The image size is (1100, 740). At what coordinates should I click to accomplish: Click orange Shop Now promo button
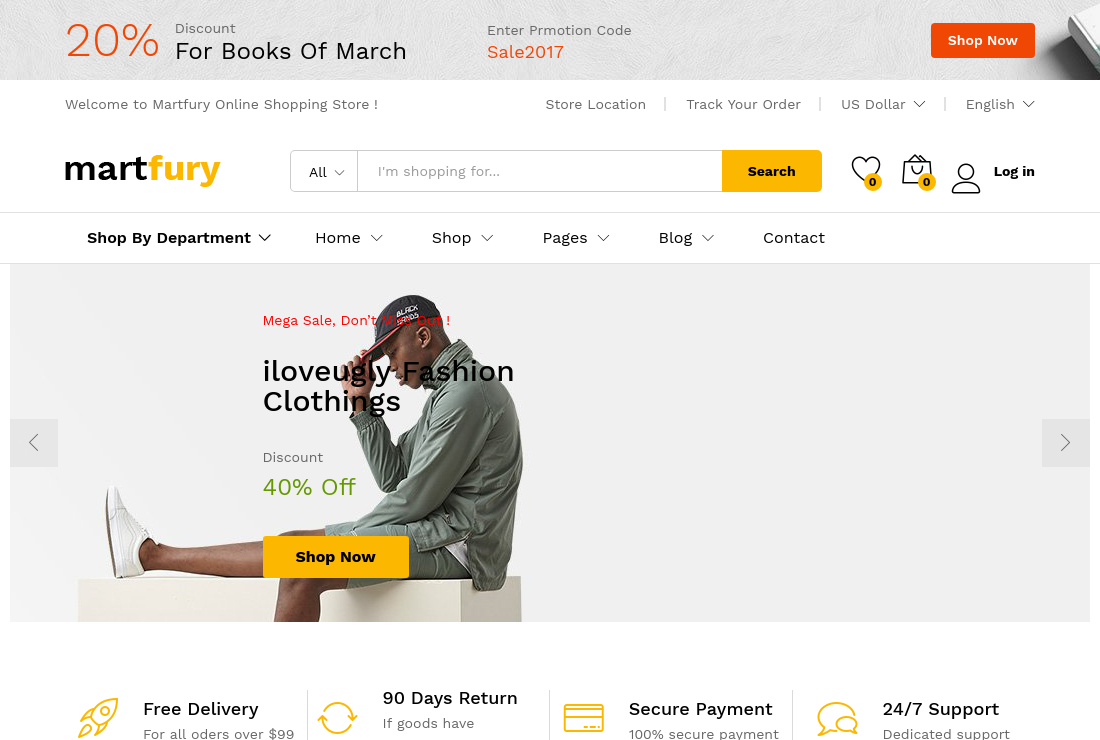click(982, 41)
